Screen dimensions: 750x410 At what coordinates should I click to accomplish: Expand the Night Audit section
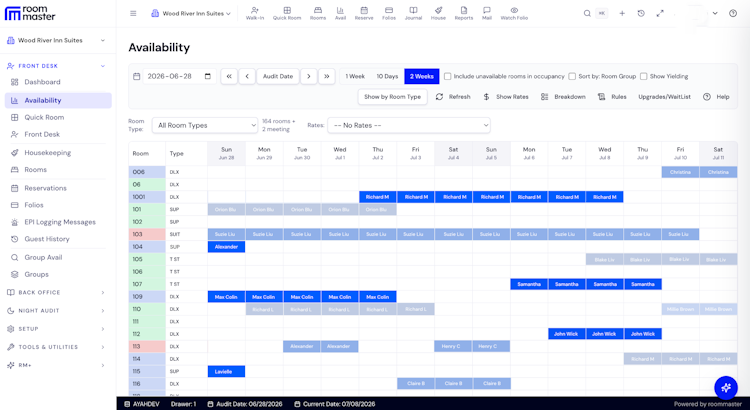[x=56, y=310]
